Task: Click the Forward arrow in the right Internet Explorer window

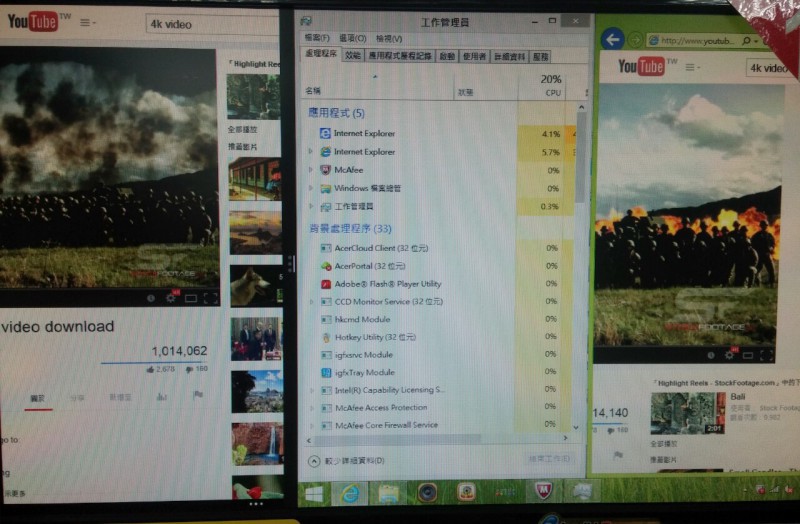Action: click(635, 39)
